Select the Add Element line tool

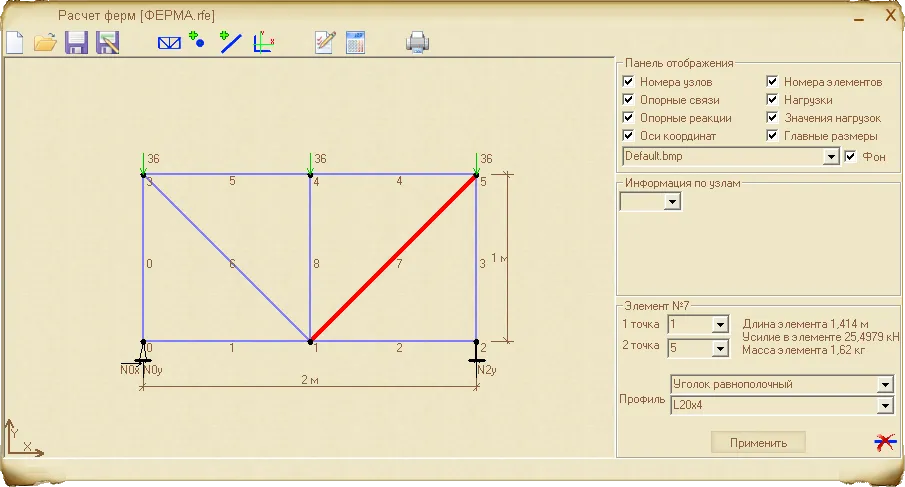[x=230, y=42]
